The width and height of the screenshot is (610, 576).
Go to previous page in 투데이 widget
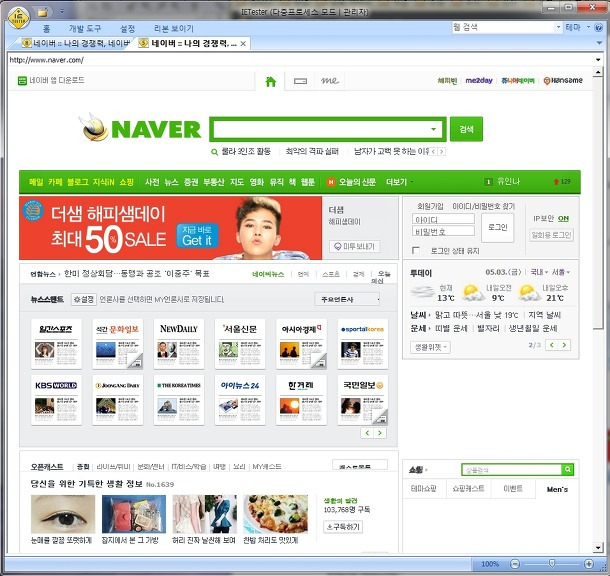pyautogui.click(x=552, y=345)
